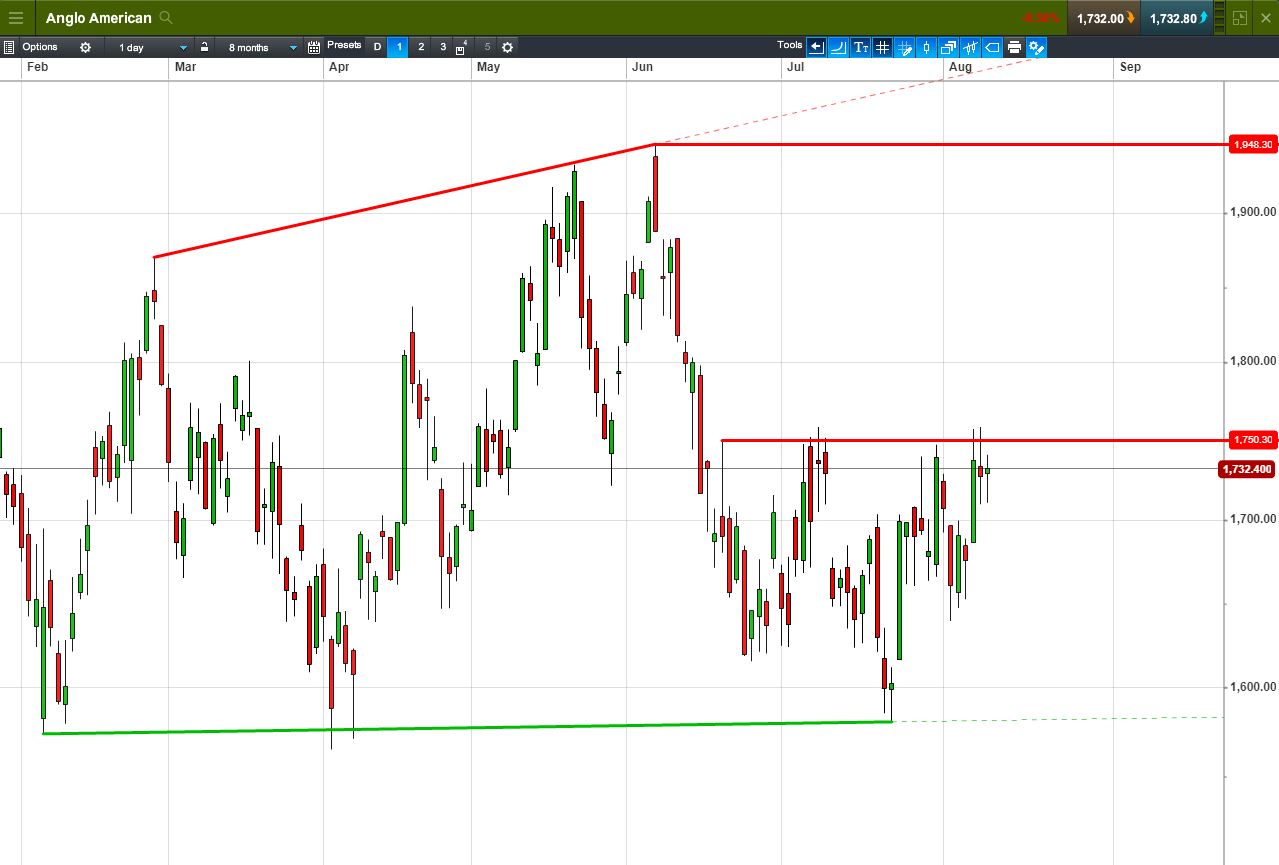Click the Jun month label
The width and height of the screenshot is (1279, 865).
pyautogui.click(x=642, y=67)
